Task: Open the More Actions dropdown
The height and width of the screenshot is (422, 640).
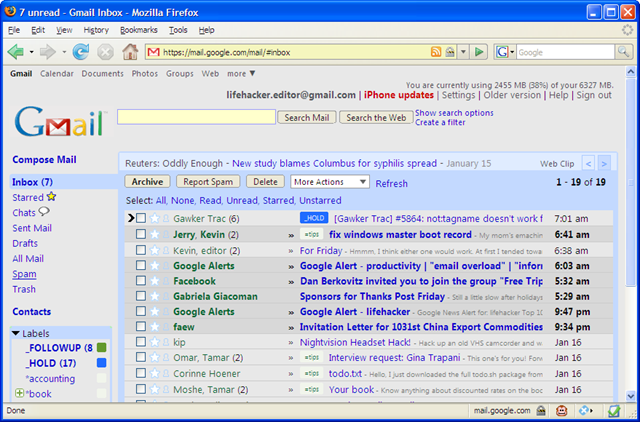Action: pos(330,182)
